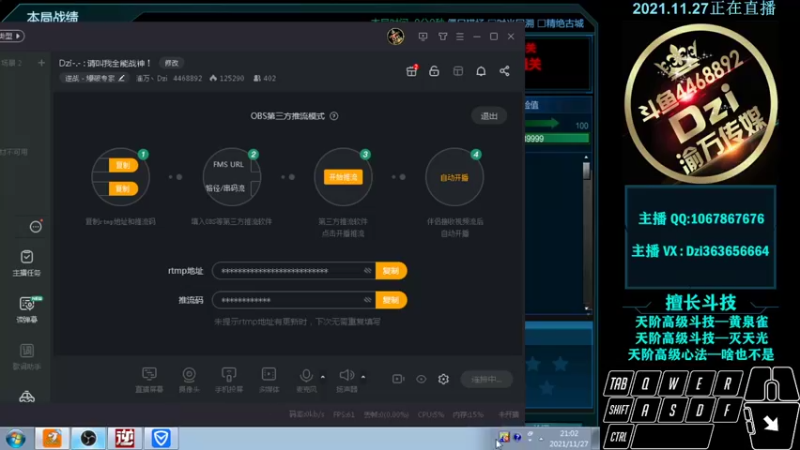Tick the 精绝古城 checkbox in game window
The image size is (800, 450).
click(x=542, y=23)
